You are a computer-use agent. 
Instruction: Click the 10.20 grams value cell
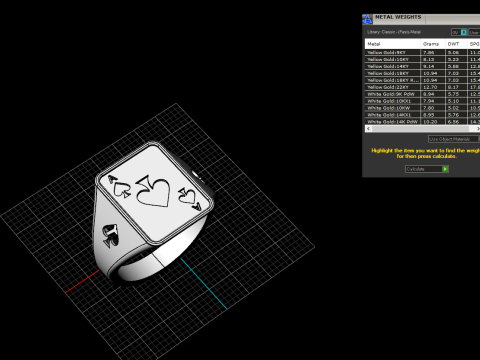(433, 122)
